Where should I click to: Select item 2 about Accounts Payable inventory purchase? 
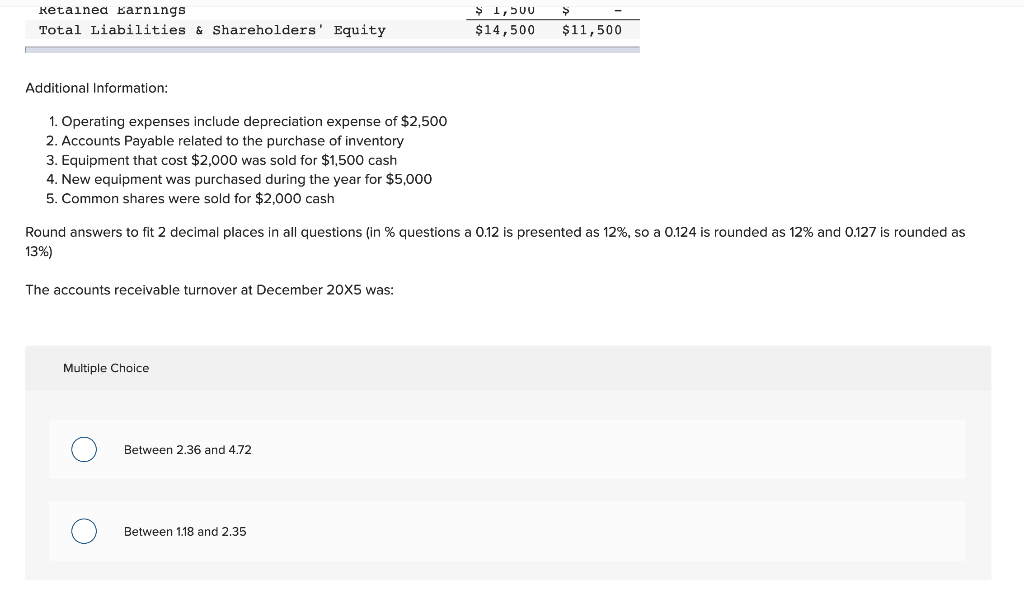[x=232, y=141]
